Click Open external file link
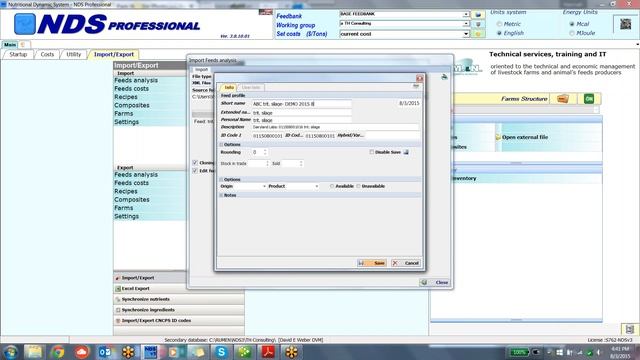 click(525, 138)
